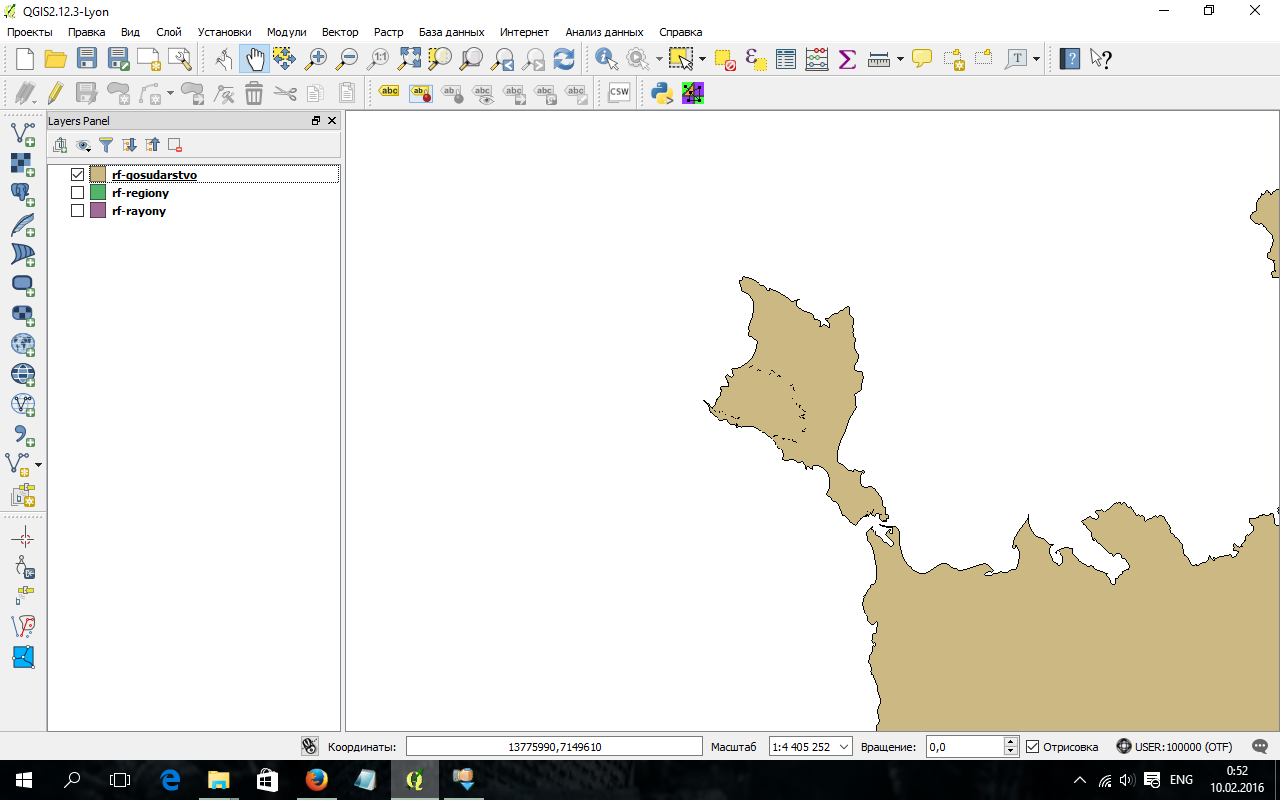Toggle the Отрисовка render checkbox

pos(1033,747)
